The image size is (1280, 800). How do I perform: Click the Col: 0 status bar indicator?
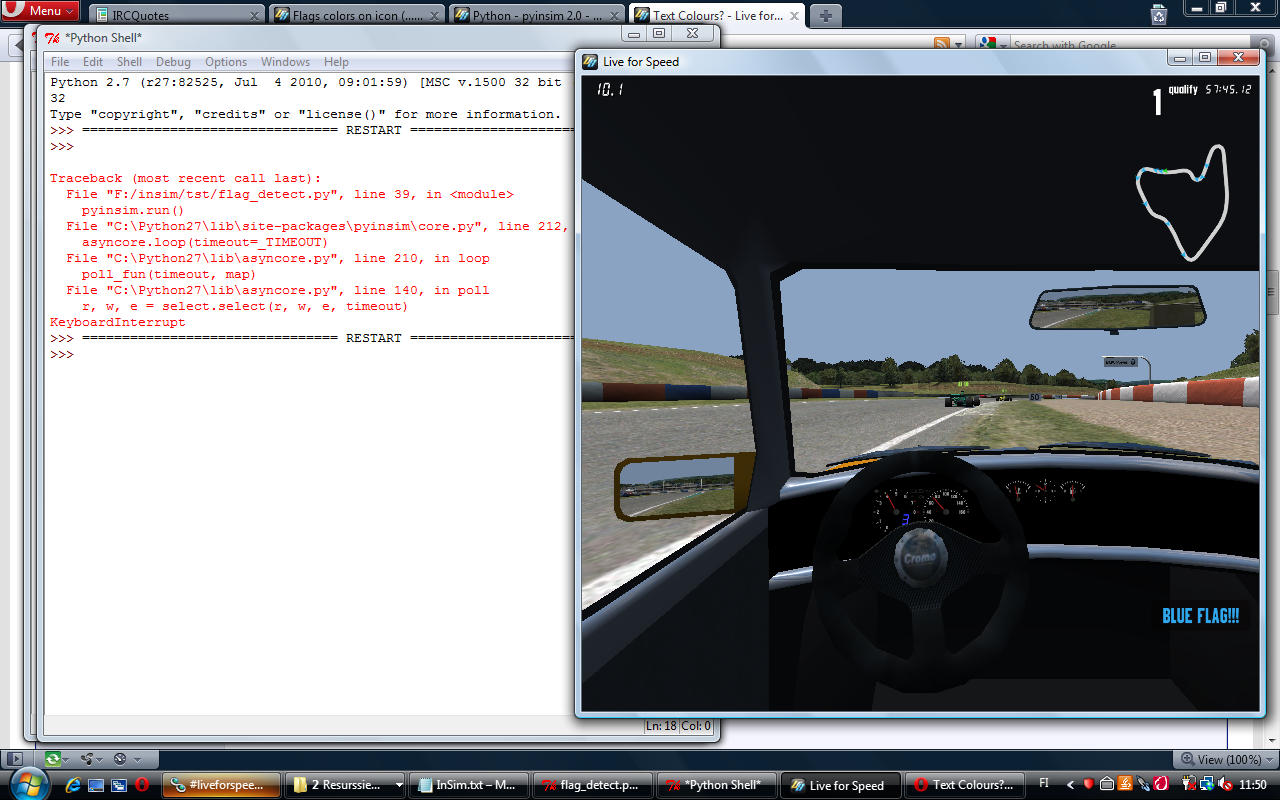coord(697,726)
